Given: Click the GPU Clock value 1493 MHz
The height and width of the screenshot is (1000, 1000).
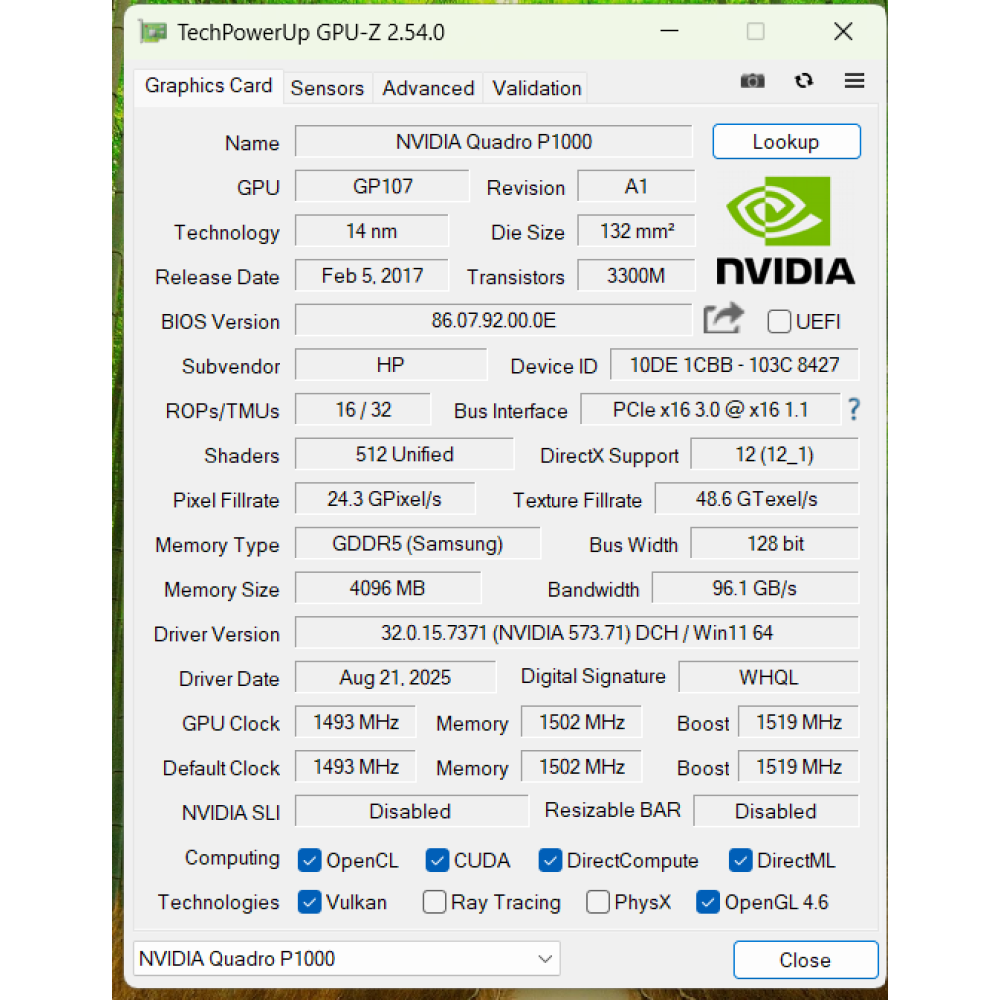Looking at the screenshot, I should click(x=355, y=722).
